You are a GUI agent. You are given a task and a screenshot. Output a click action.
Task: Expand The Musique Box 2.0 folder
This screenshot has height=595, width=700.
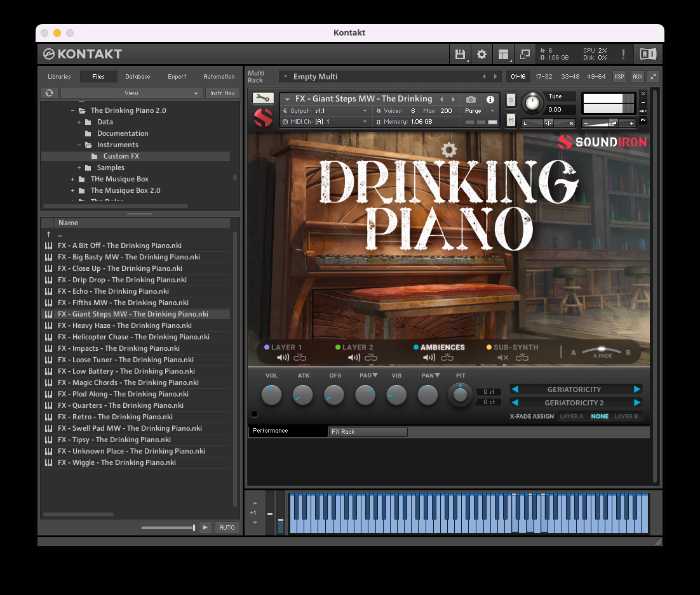point(73,191)
